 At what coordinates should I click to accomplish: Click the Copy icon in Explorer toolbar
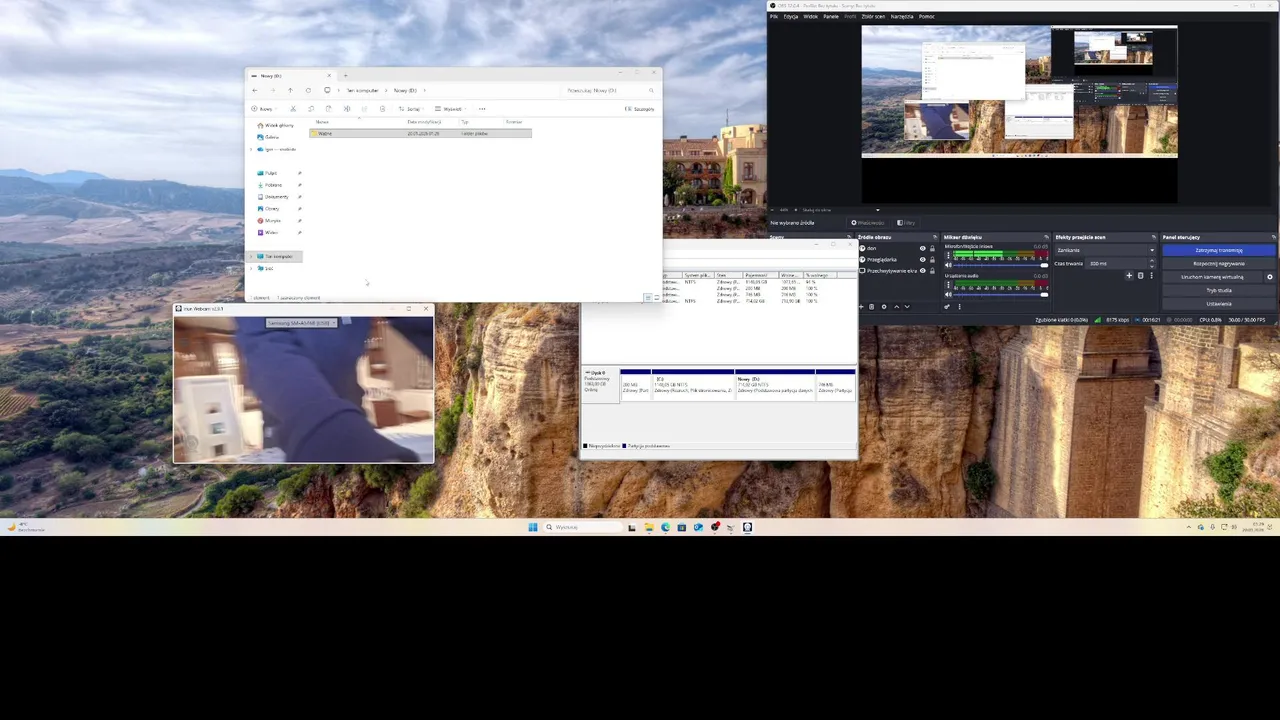[312, 109]
